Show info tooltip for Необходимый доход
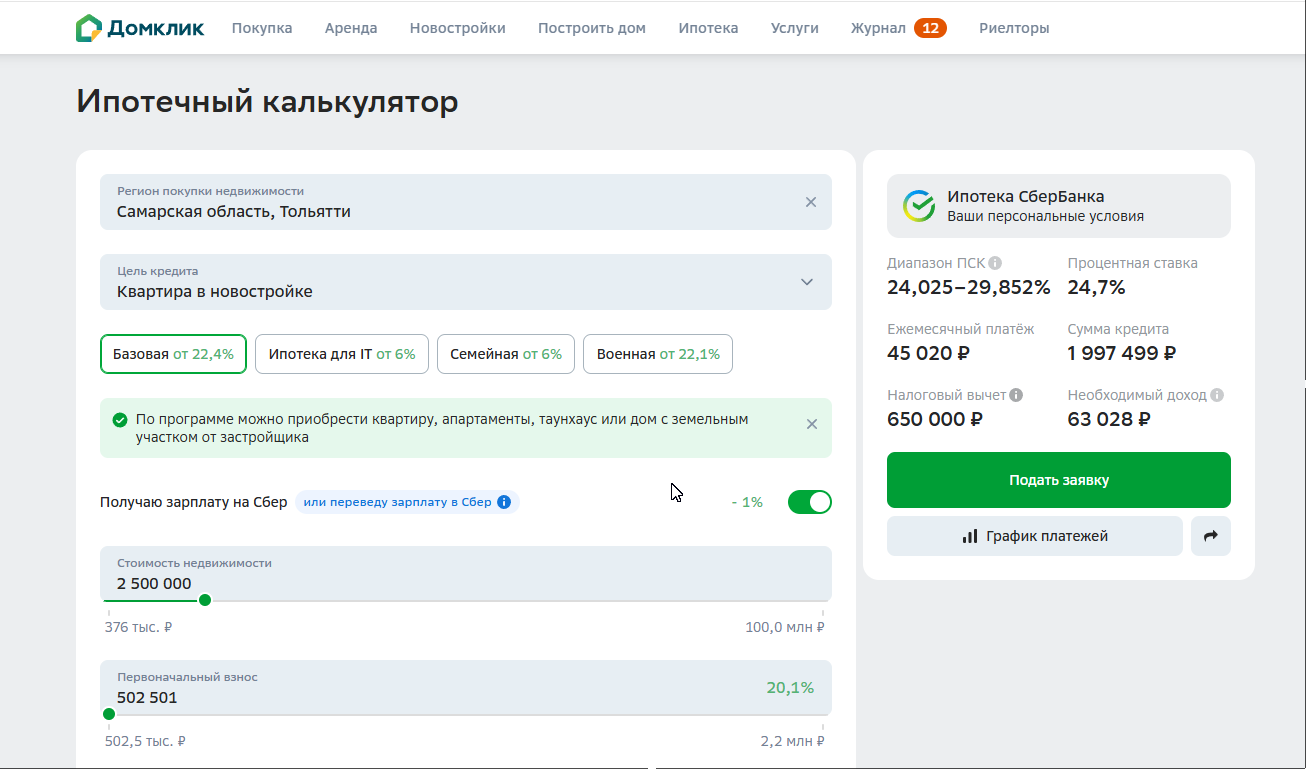1306x769 pixels. (1217, 395)
